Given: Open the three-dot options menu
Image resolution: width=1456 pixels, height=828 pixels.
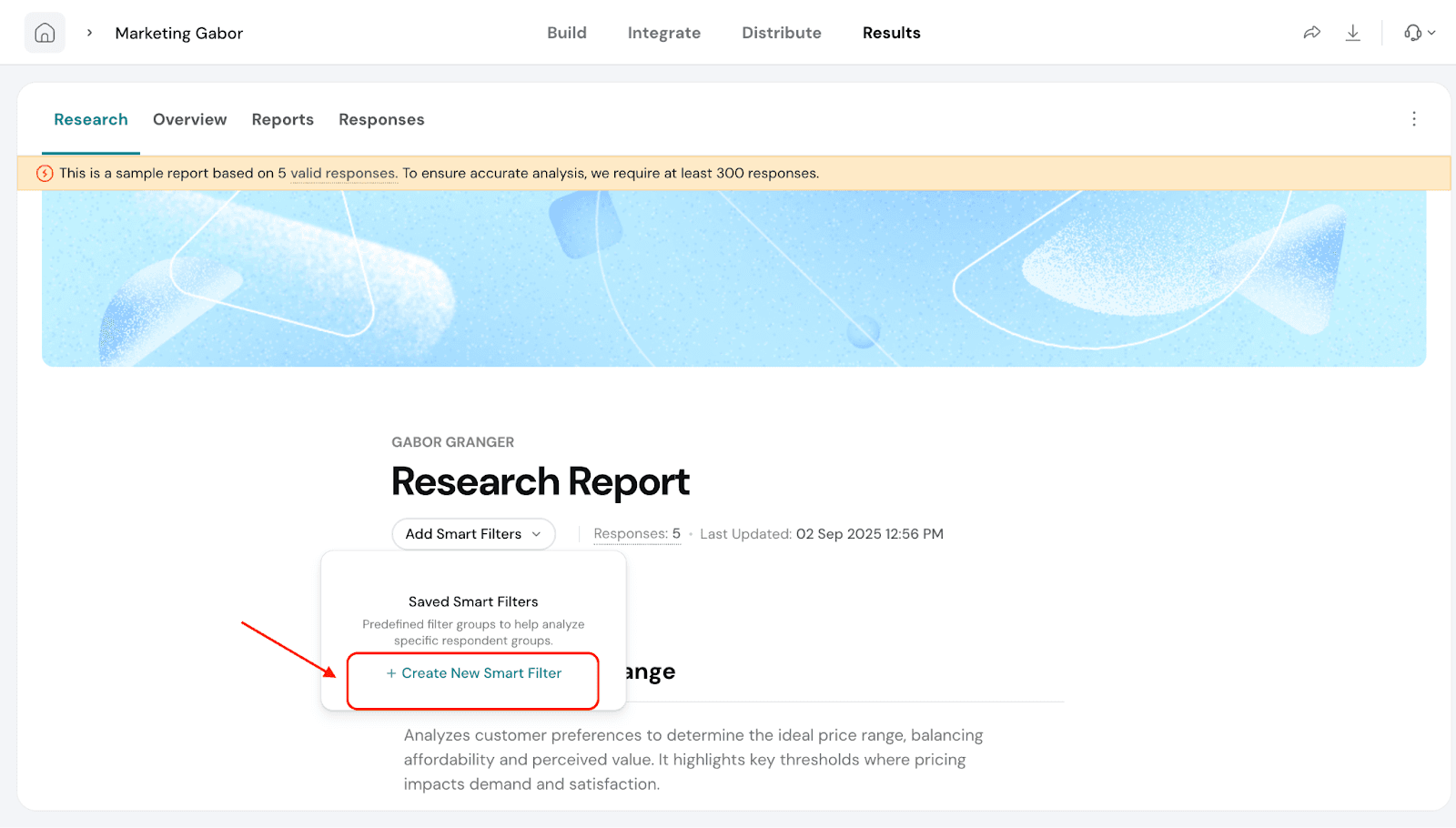Looking at the screenshot, I should pos(1413,119).
